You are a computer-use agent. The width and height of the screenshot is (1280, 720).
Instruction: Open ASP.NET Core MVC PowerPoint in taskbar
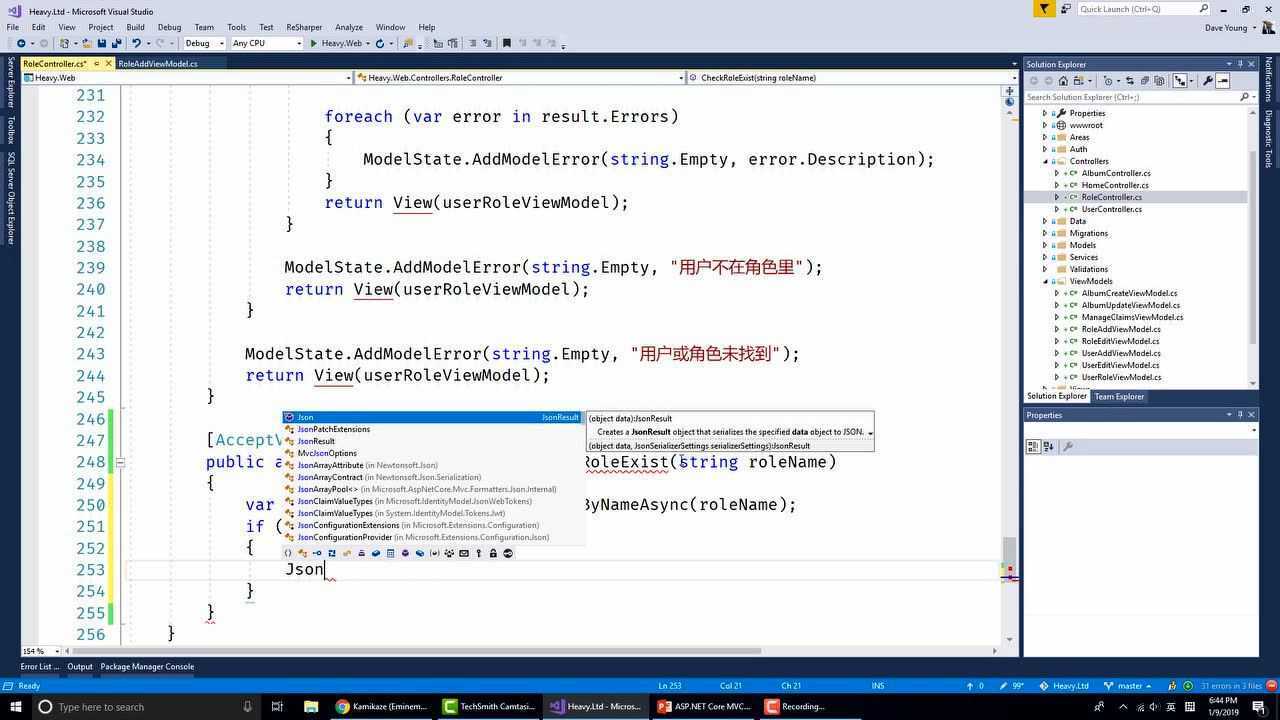pyautogui.click(x=705, y=706)
